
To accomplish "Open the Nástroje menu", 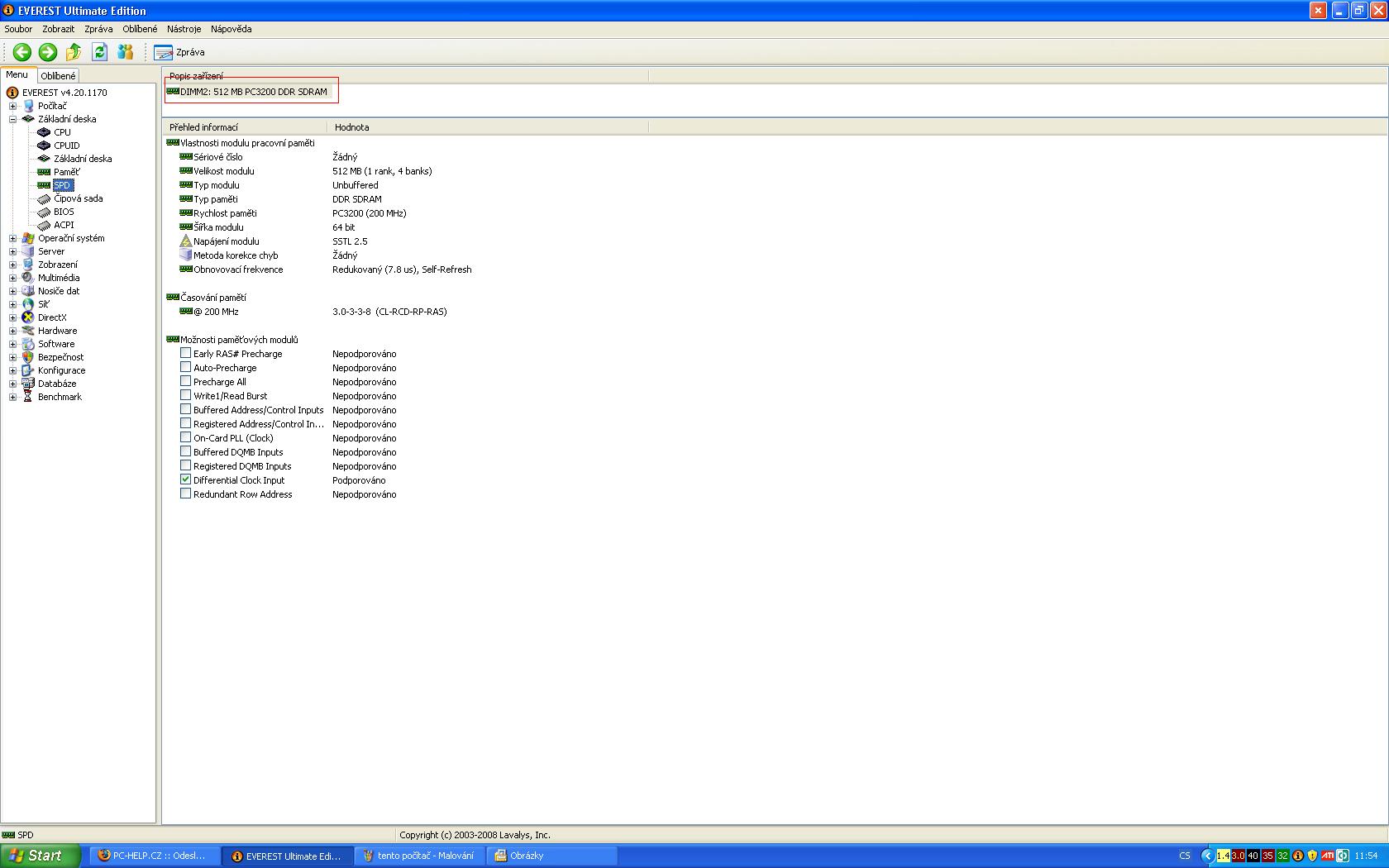I will point(184,29).
